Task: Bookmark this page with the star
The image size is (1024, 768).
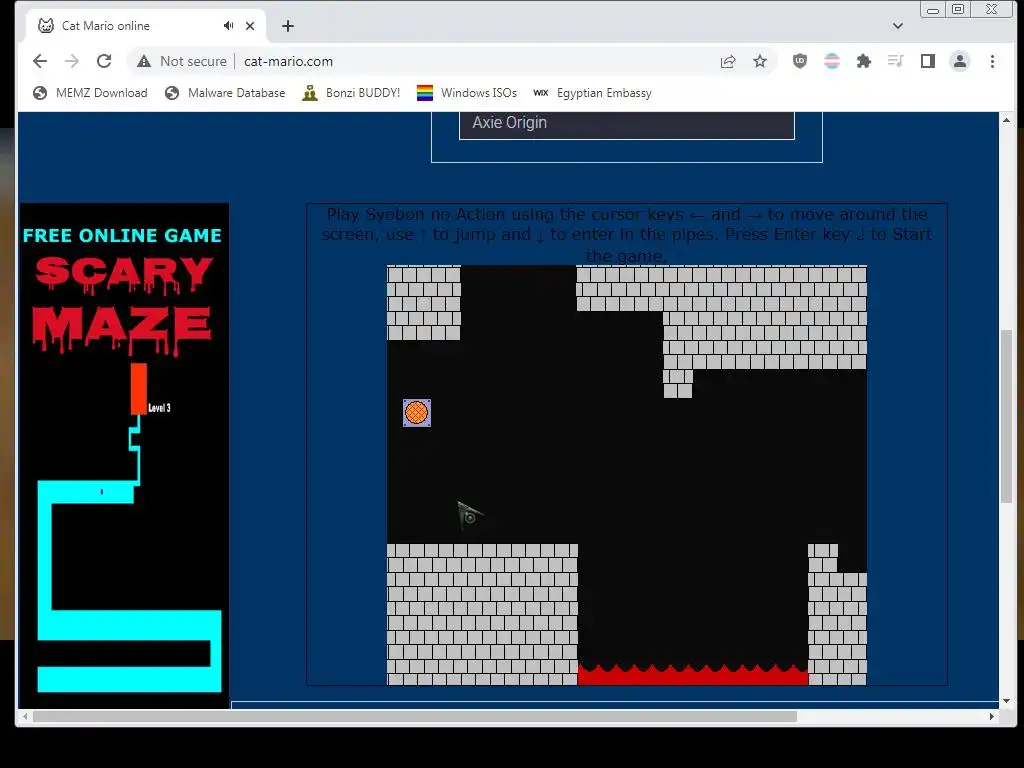Action: coord(760,61)
